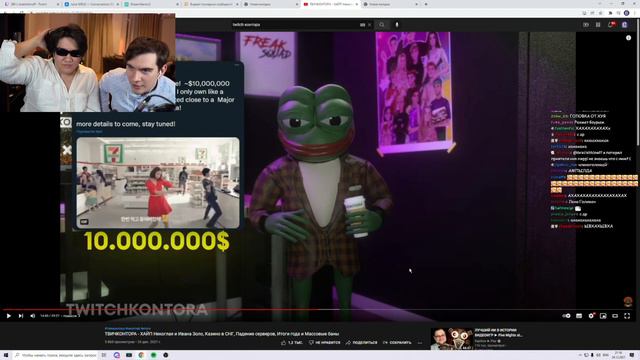Click the browser profile avatar icon
The height and width of the screenshot is (360, 640).
click(x=627, y=13)
